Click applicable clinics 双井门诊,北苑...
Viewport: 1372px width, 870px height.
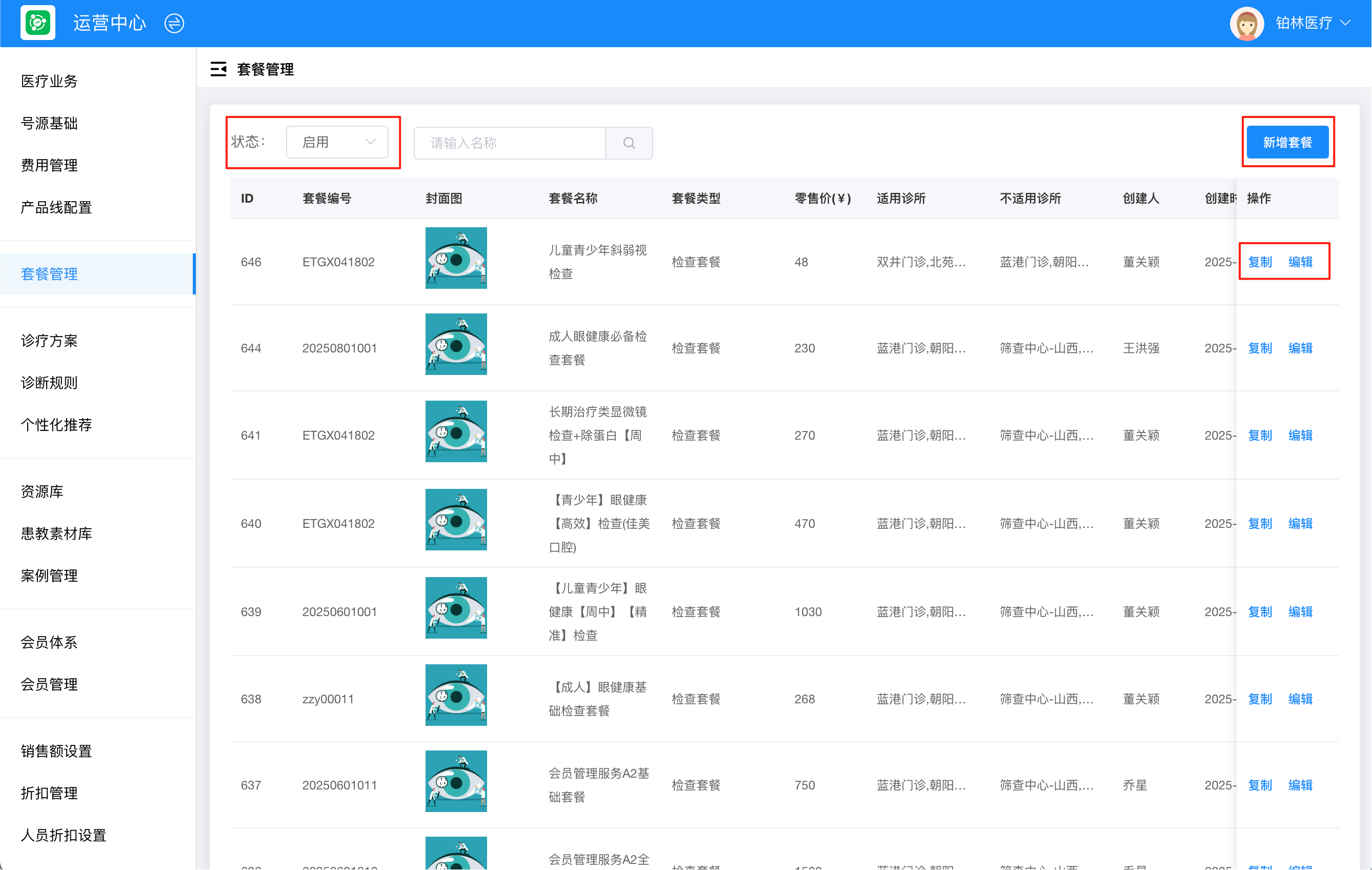[921, 262]
